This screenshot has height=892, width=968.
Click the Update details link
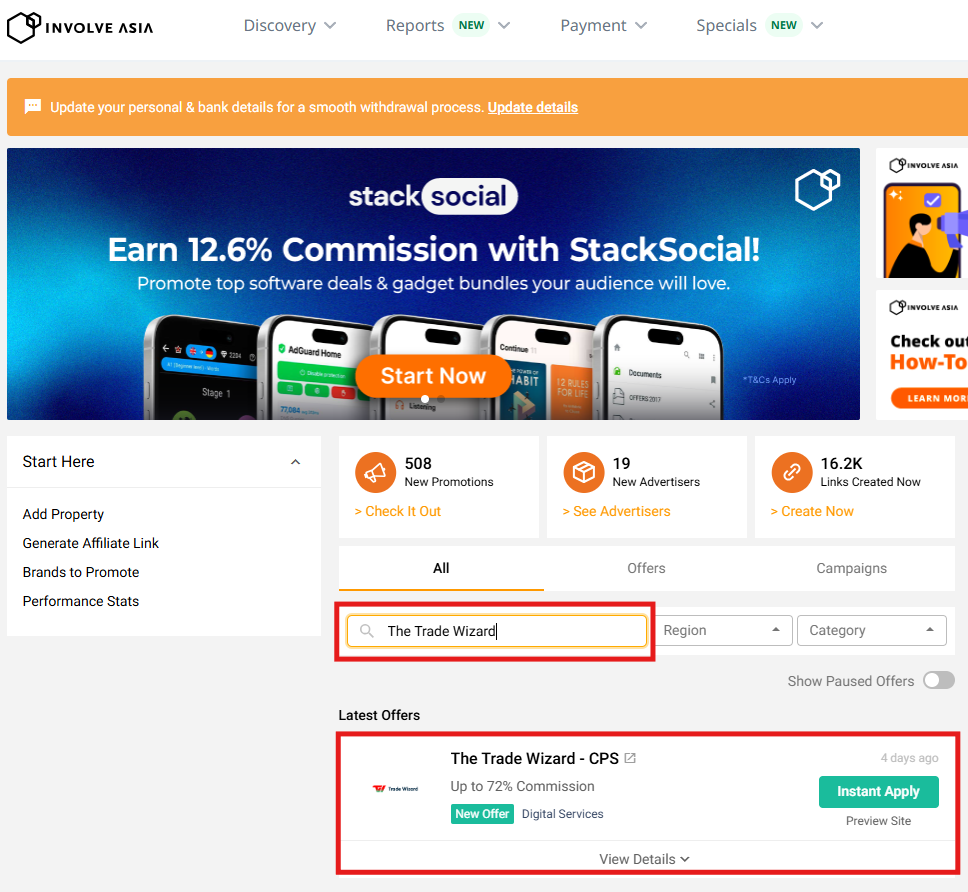click(x=532, y=107)
